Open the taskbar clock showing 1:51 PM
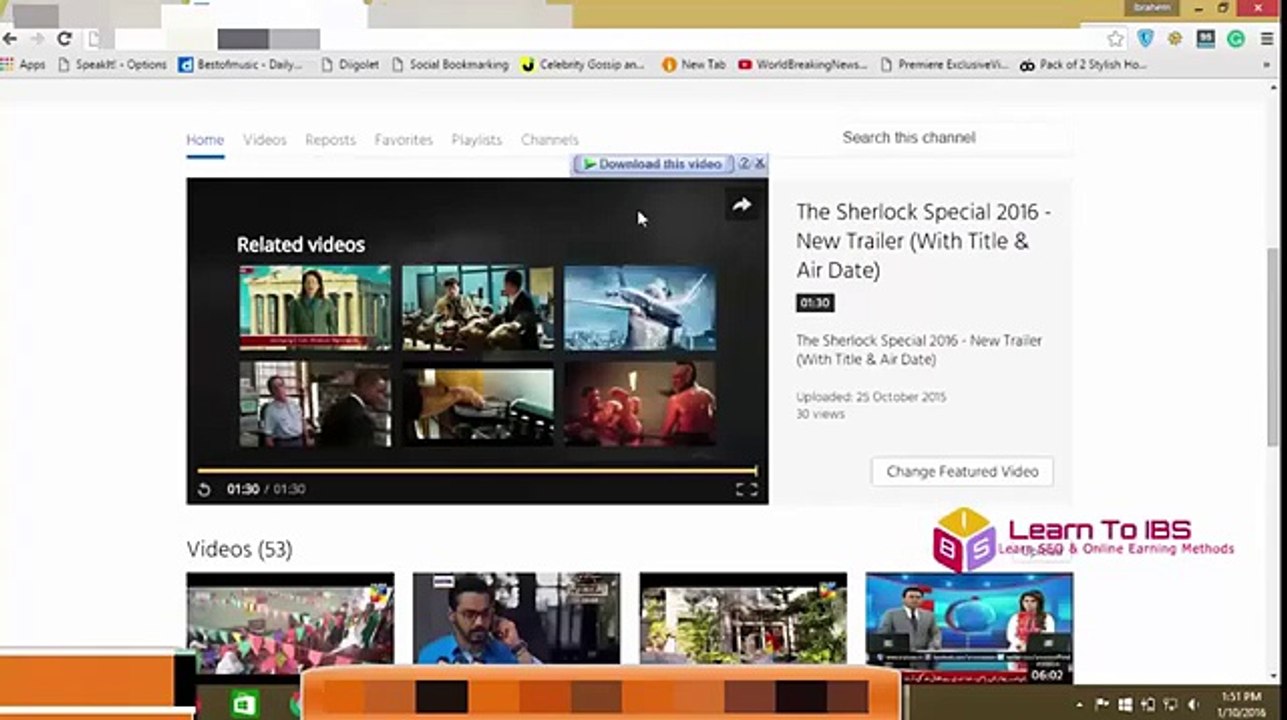1287x720 pixels. (x=1243, y=704)
